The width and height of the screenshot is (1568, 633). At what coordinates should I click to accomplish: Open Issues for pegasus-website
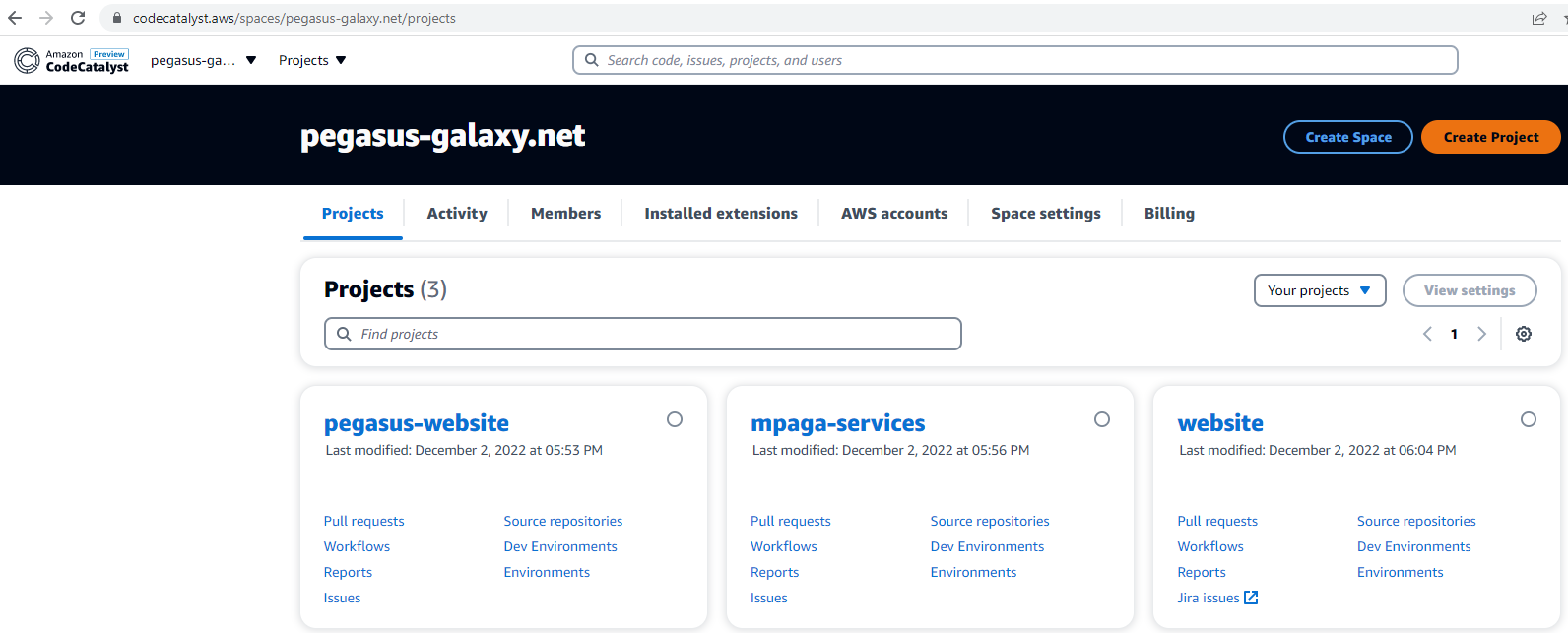point(342,598)
